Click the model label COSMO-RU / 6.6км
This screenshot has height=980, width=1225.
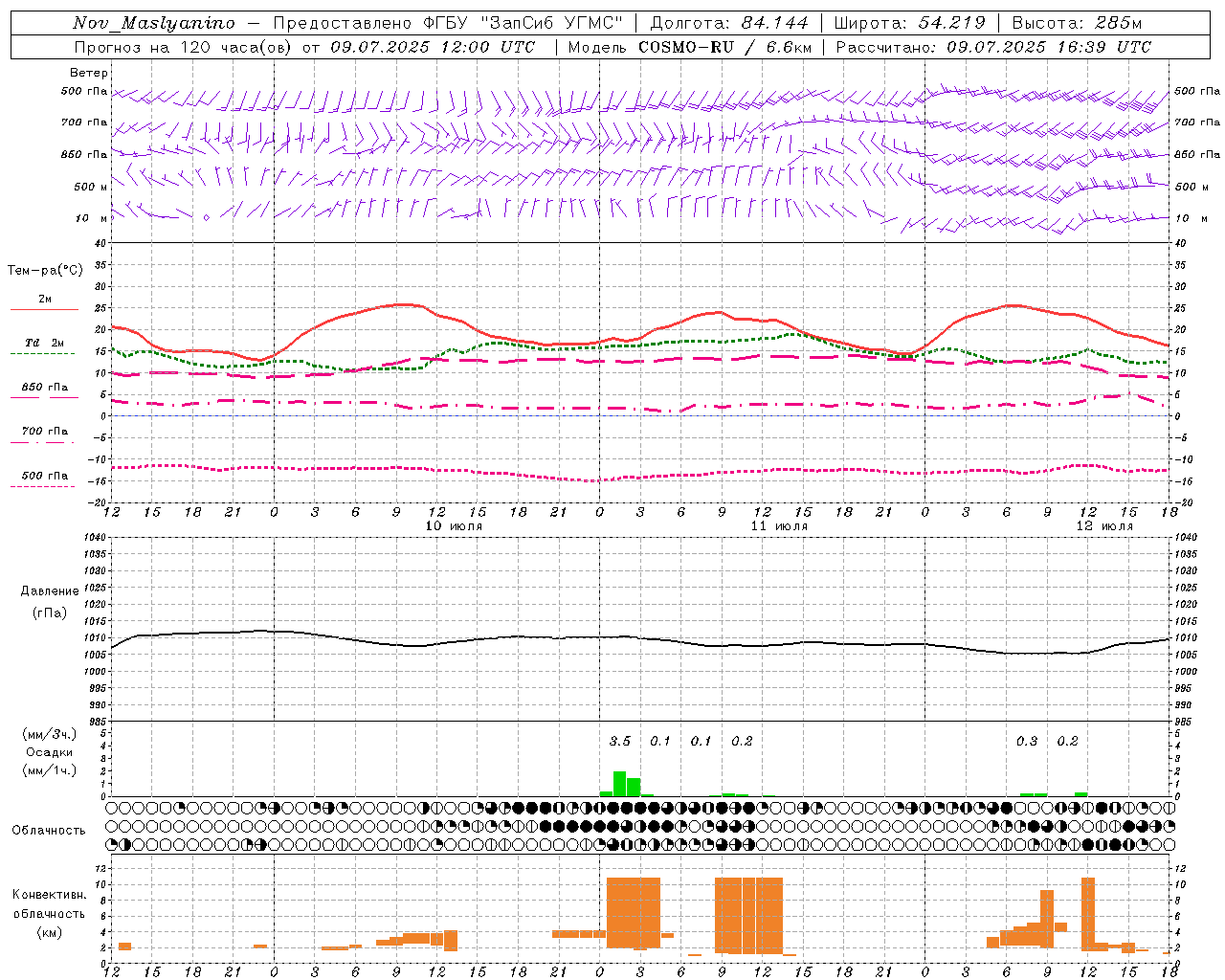click(725, 47)
